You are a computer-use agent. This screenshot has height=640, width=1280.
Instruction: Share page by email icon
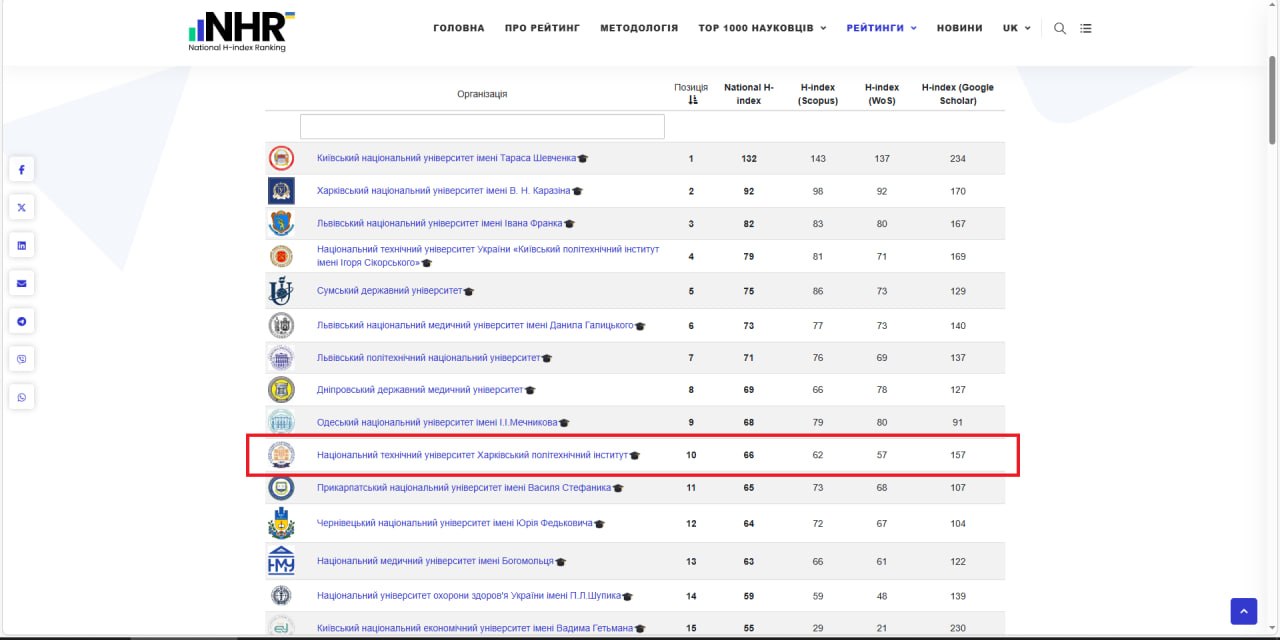[21, 284]
